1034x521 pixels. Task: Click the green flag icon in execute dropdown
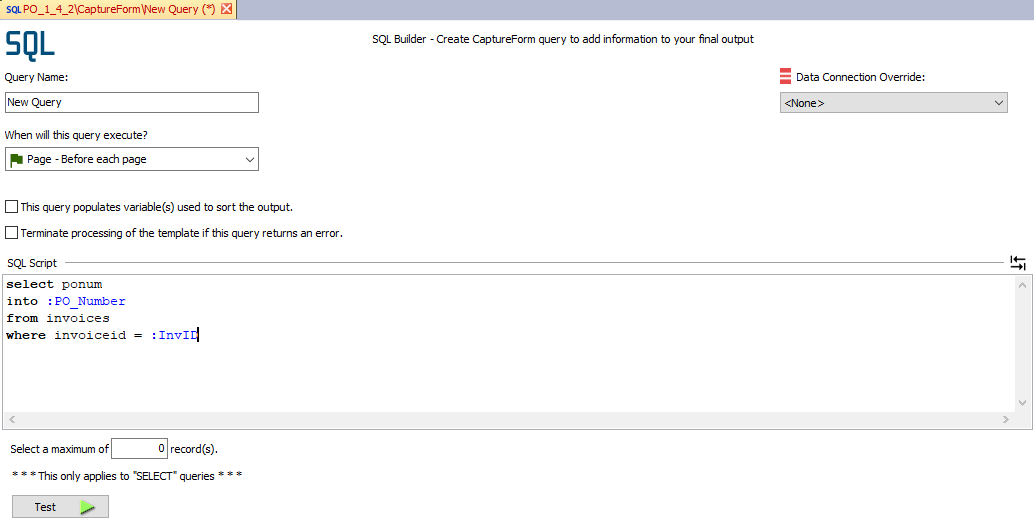[17, 160]
